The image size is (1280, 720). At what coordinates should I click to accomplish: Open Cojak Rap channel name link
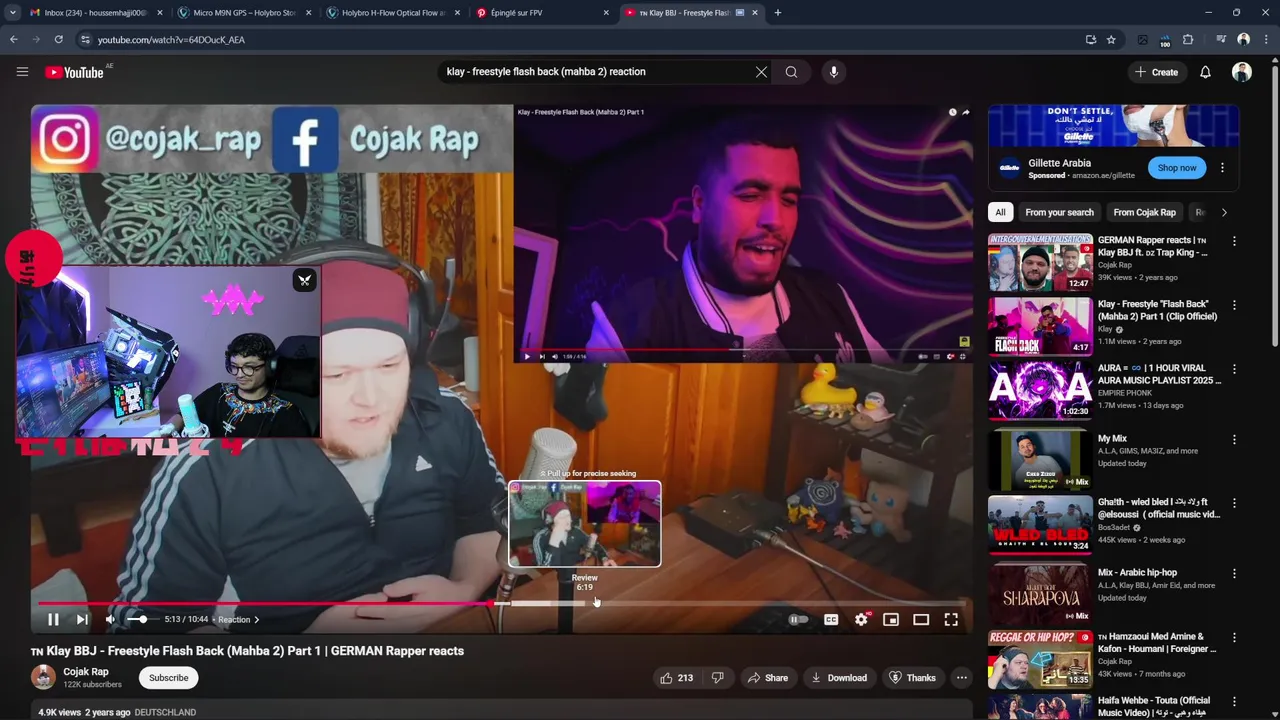coord(86,672)
